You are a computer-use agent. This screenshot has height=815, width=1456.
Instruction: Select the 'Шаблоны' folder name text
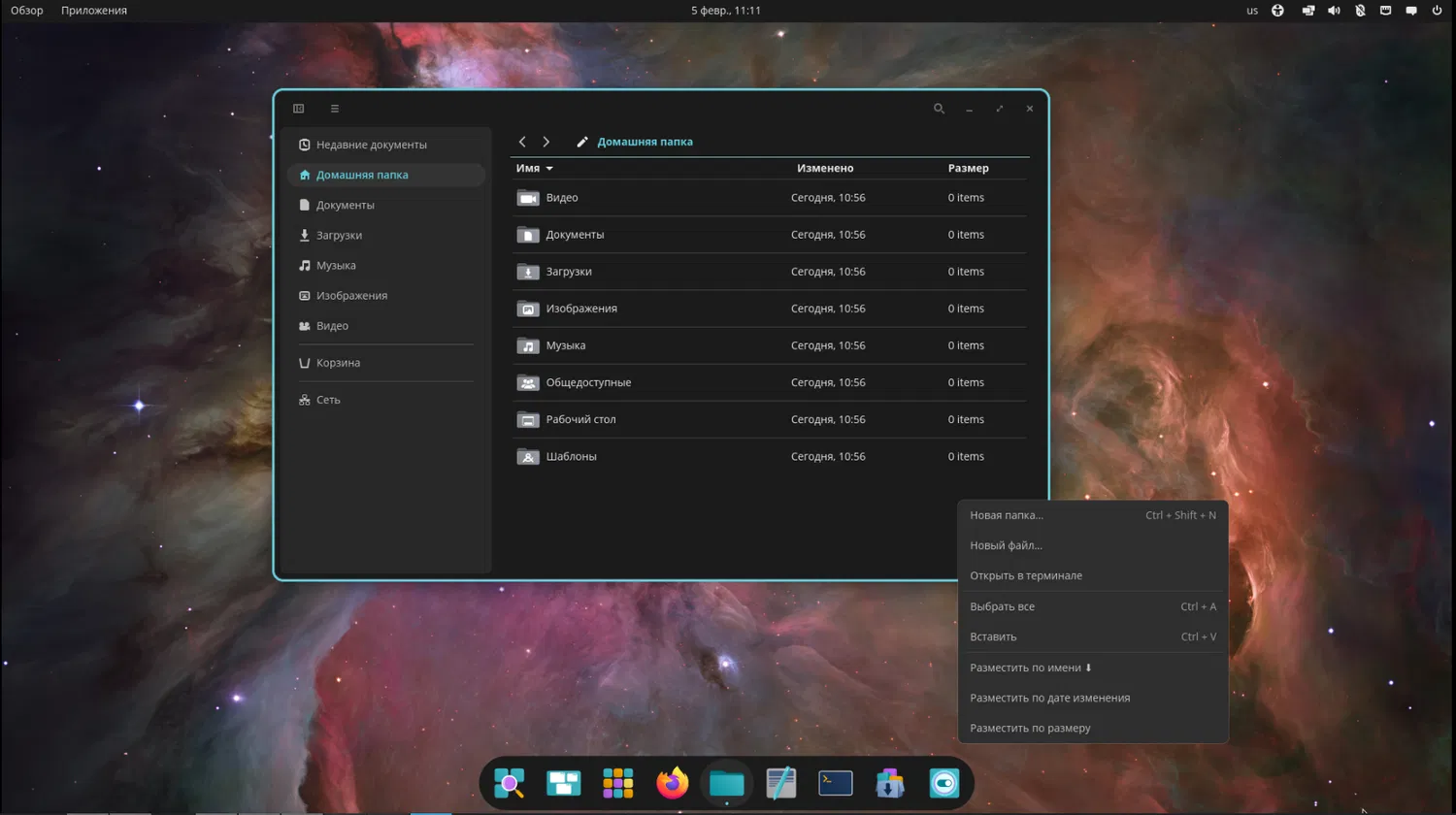571,456
